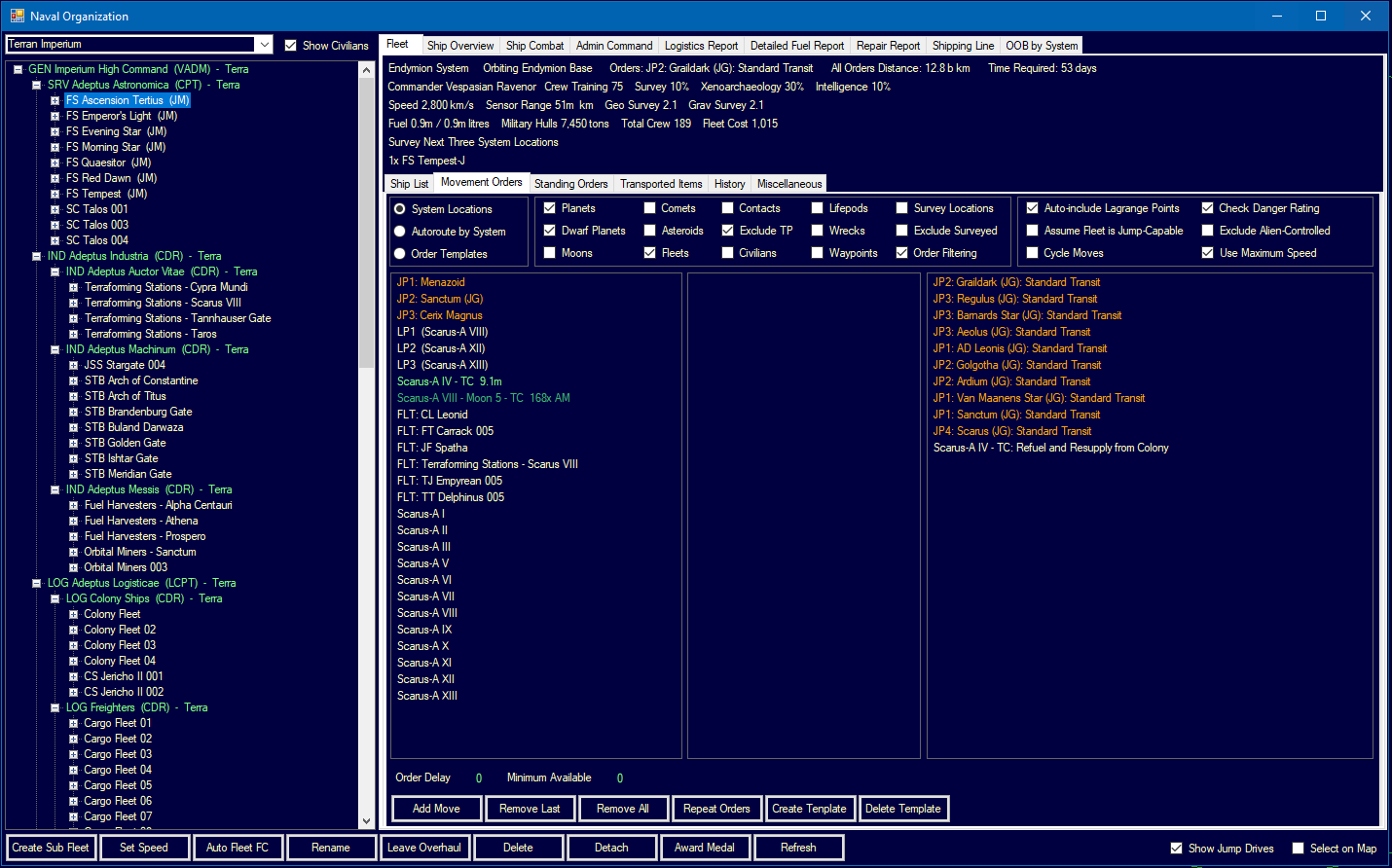Viewport: 1392px width, 868px height.
Task: Enable Assume Fleet is Jump-Capable
Action: click(1032, 231)
